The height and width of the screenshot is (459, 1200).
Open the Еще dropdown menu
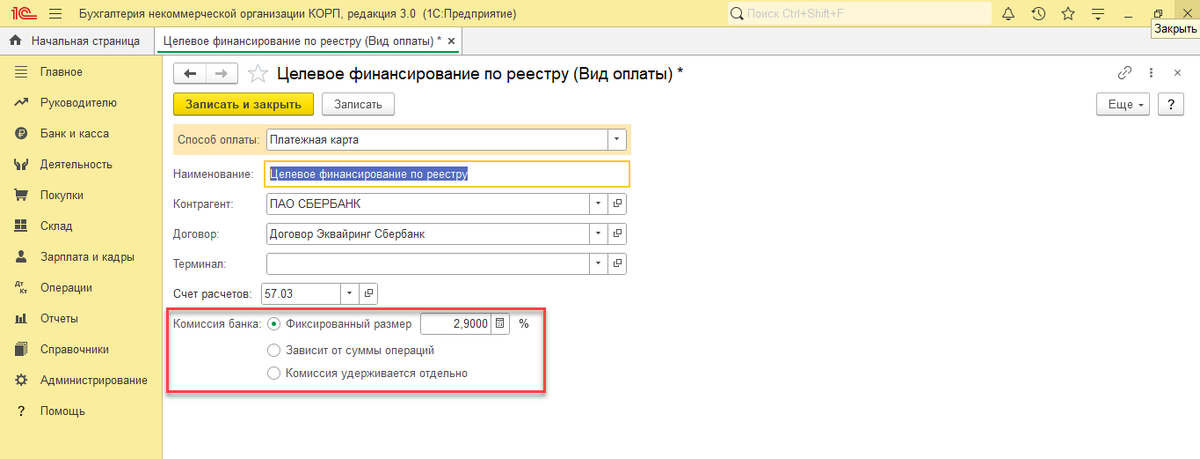(x=1124, y=104)
